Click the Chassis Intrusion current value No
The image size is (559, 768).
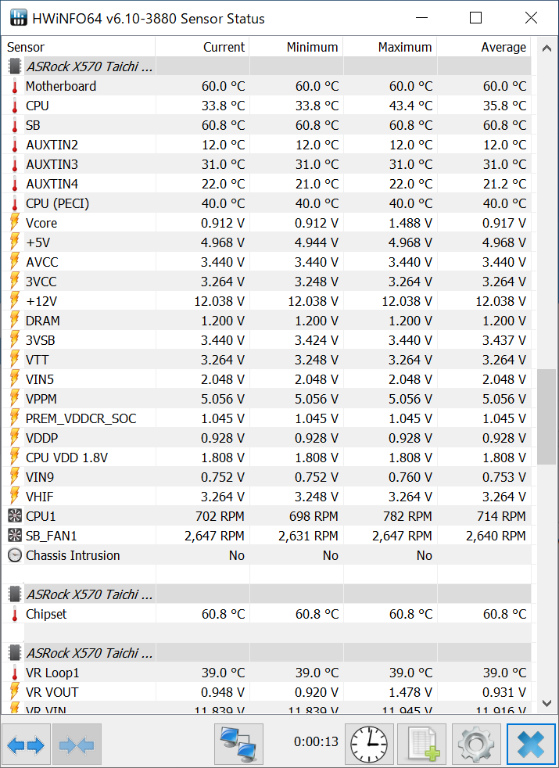click(237, 555)
